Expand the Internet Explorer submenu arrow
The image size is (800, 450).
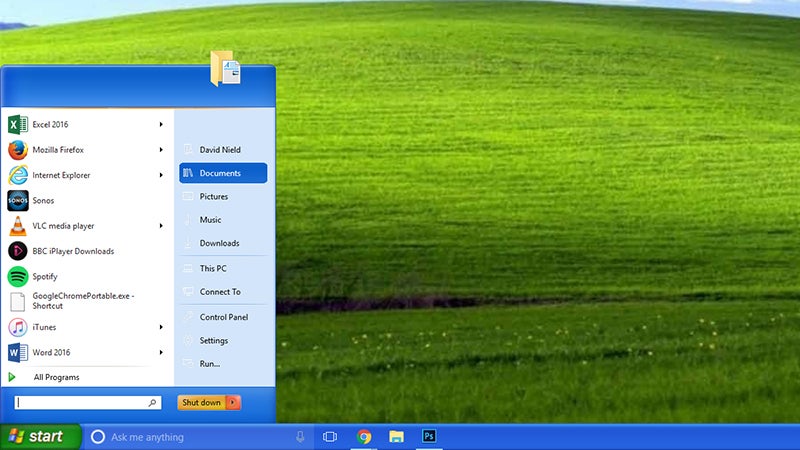point(161,175)
